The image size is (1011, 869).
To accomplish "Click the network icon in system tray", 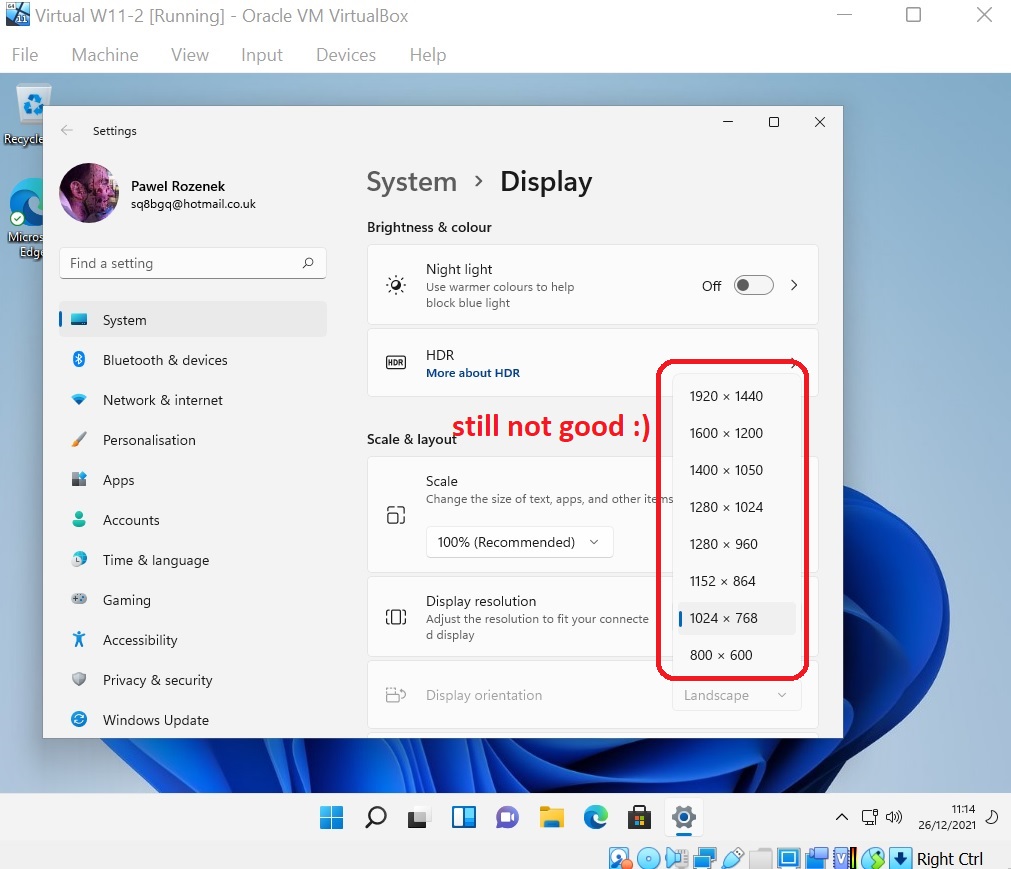I will coord(869,817).
